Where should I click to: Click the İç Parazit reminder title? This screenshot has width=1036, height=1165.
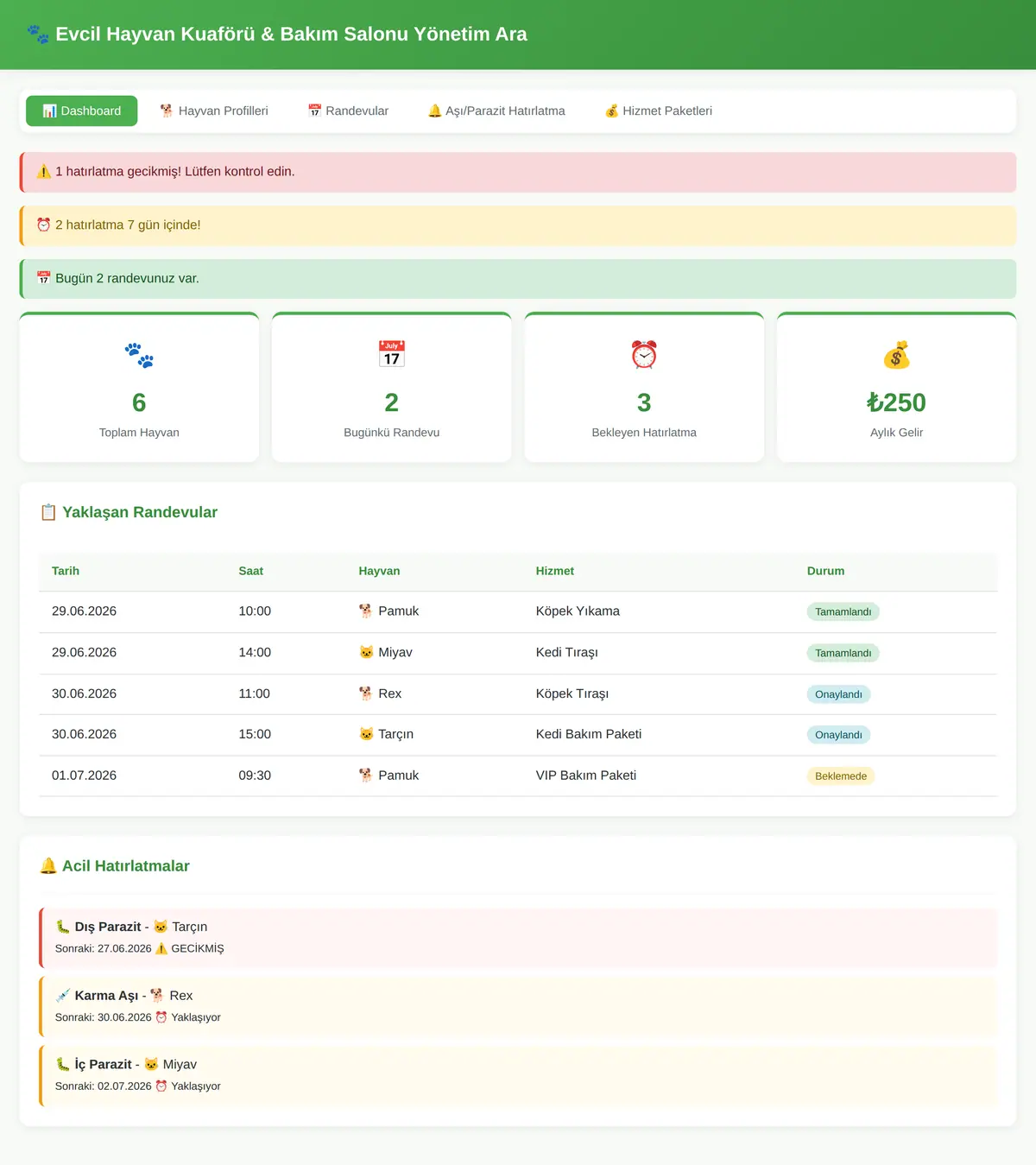(x=104, y=1065)
